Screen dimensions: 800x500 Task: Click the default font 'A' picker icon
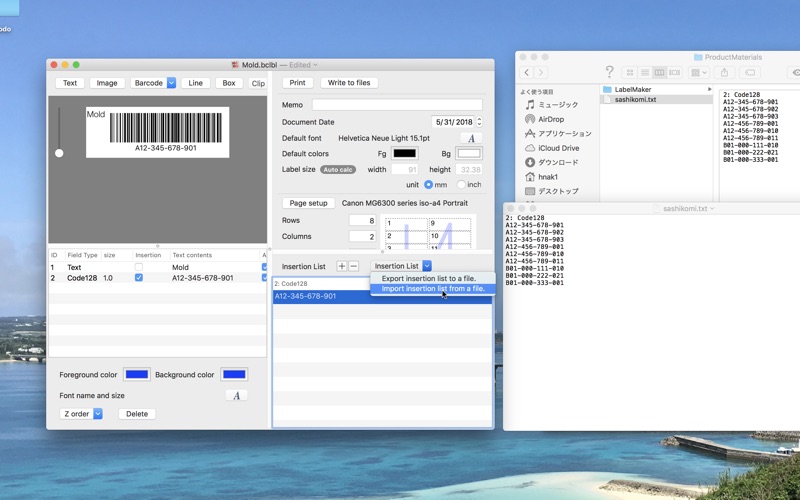[x=471, y=138]
